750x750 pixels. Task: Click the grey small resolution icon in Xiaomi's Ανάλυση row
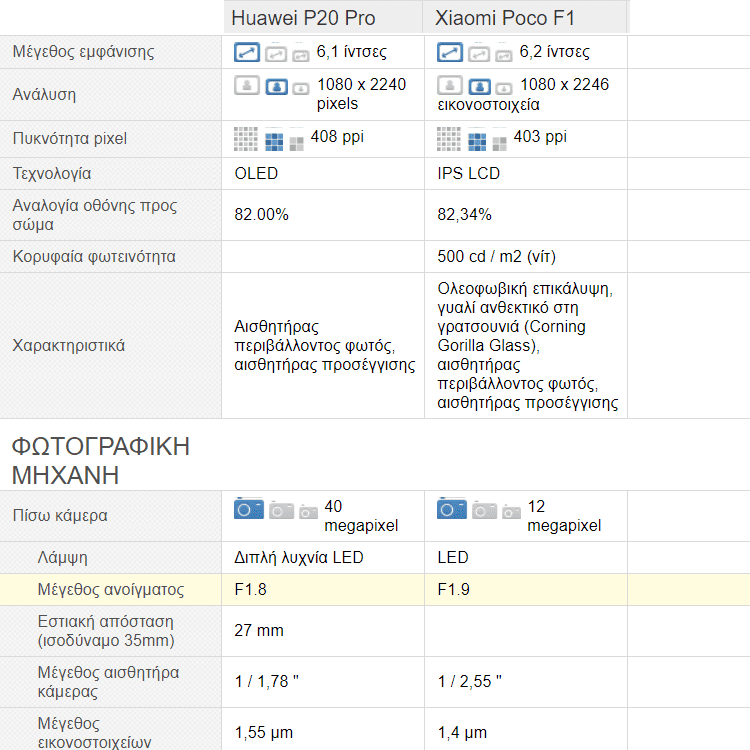click(504, 89)
